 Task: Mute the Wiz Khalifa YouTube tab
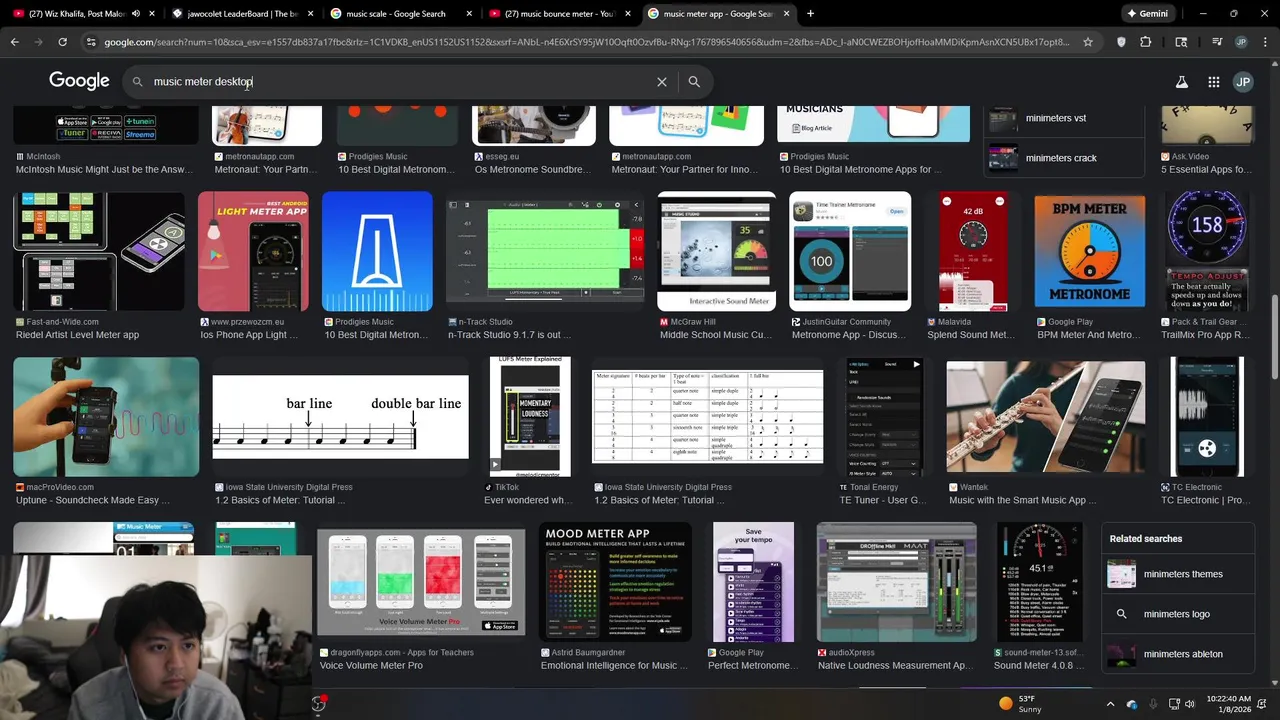[x=137, y=14]
